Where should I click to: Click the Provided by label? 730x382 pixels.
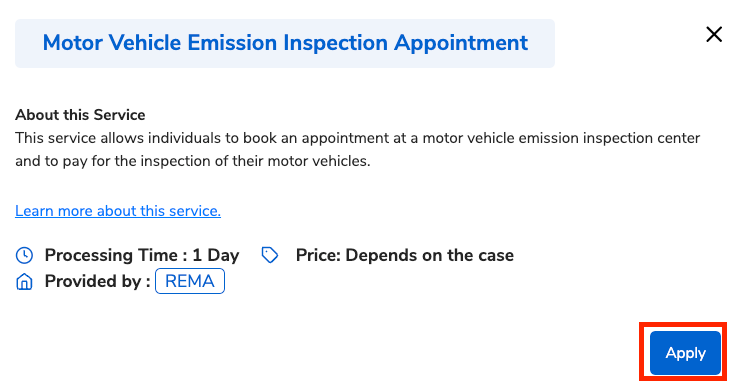pos(97,281)
